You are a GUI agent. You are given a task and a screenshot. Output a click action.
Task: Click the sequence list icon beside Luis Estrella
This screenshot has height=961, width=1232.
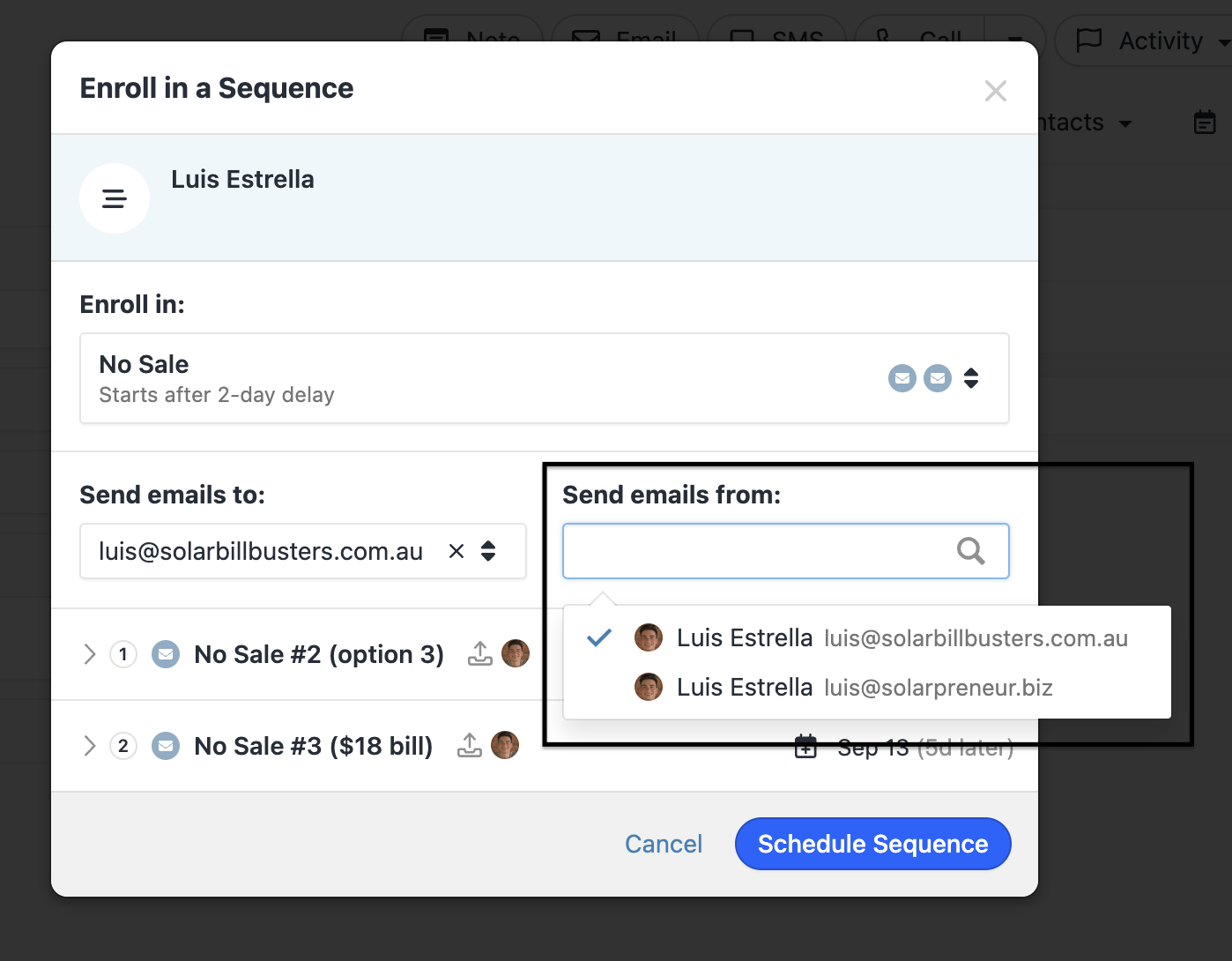(x=115, y=198)
